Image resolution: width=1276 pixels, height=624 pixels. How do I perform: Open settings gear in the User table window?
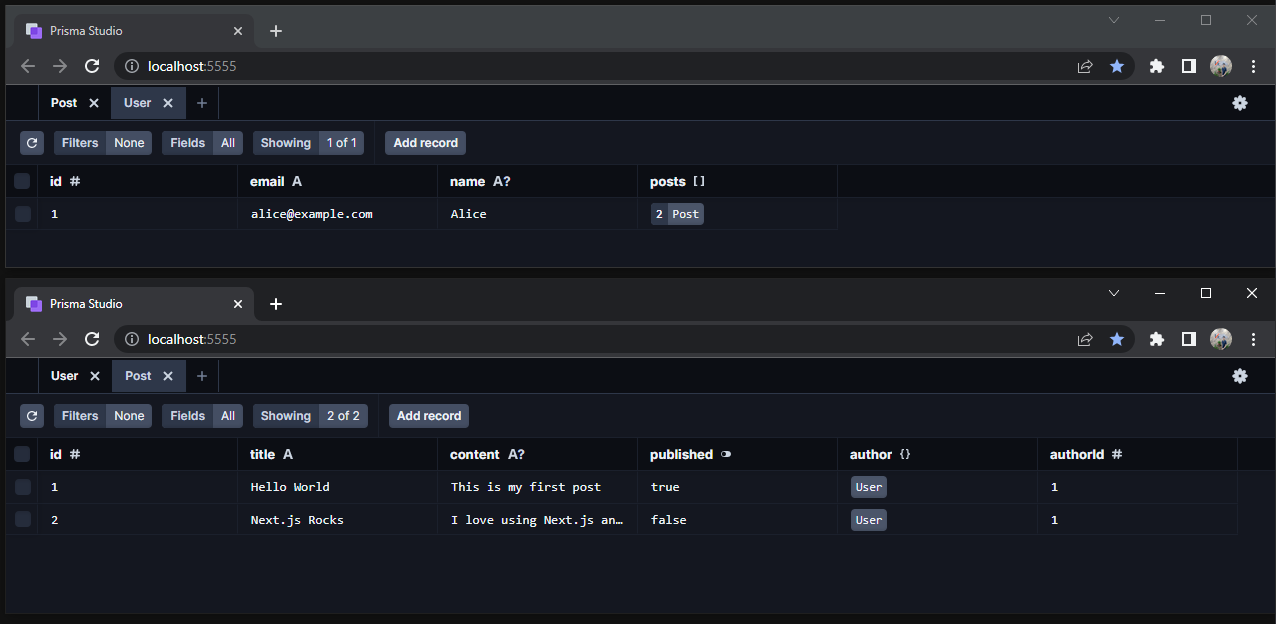(1240, 103)
